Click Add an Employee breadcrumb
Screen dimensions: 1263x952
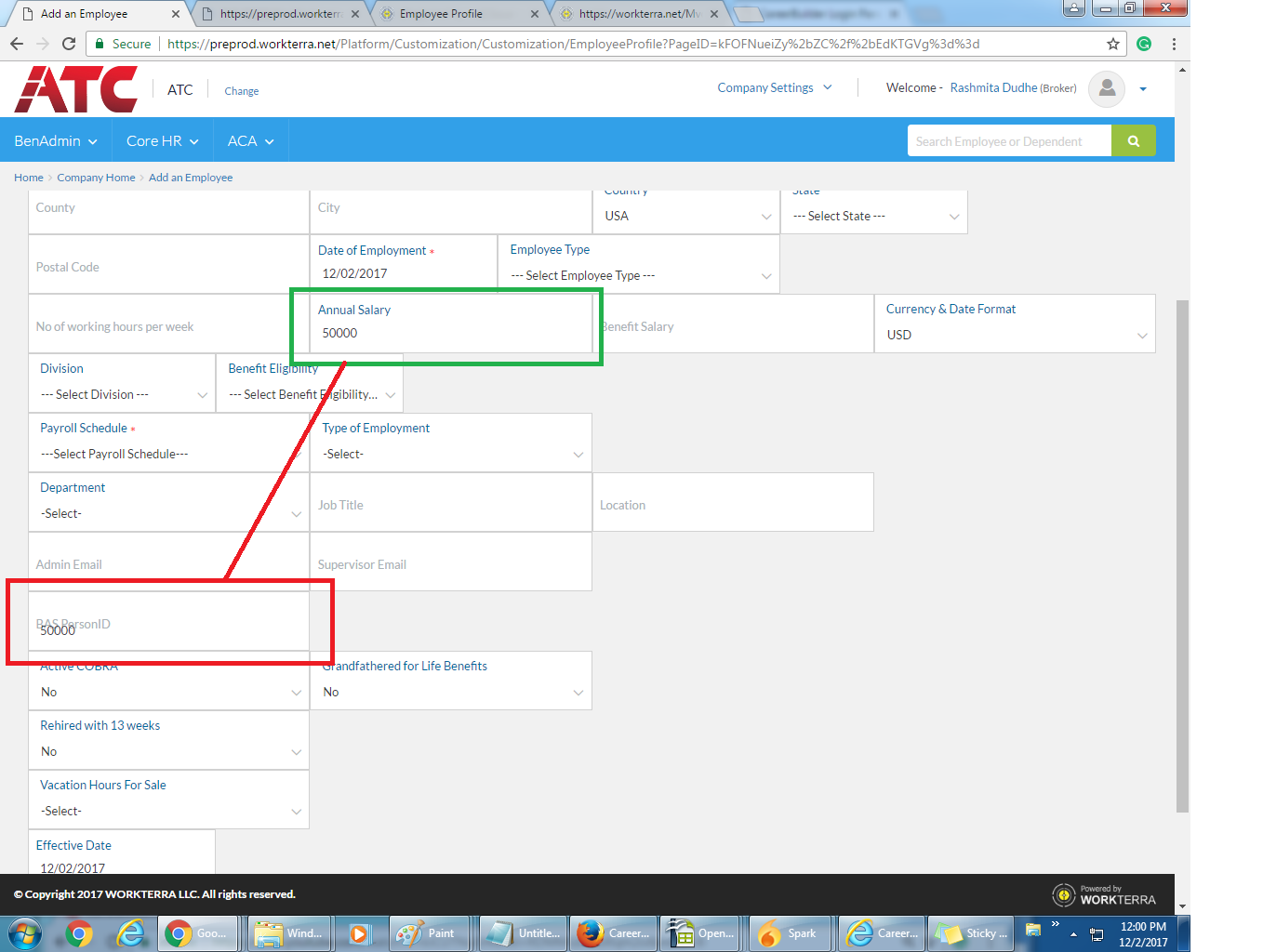[x=191, y=178]
